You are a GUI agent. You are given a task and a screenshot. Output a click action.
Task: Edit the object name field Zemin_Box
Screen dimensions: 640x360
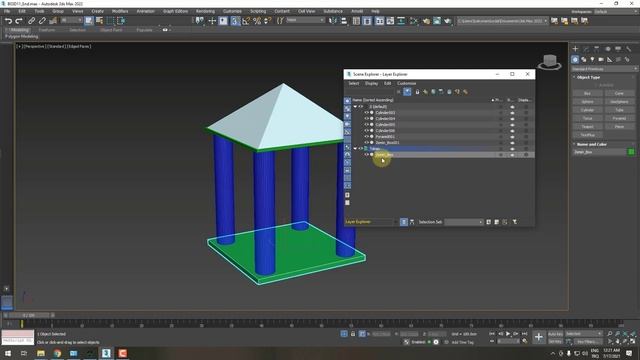coord(599,152)
